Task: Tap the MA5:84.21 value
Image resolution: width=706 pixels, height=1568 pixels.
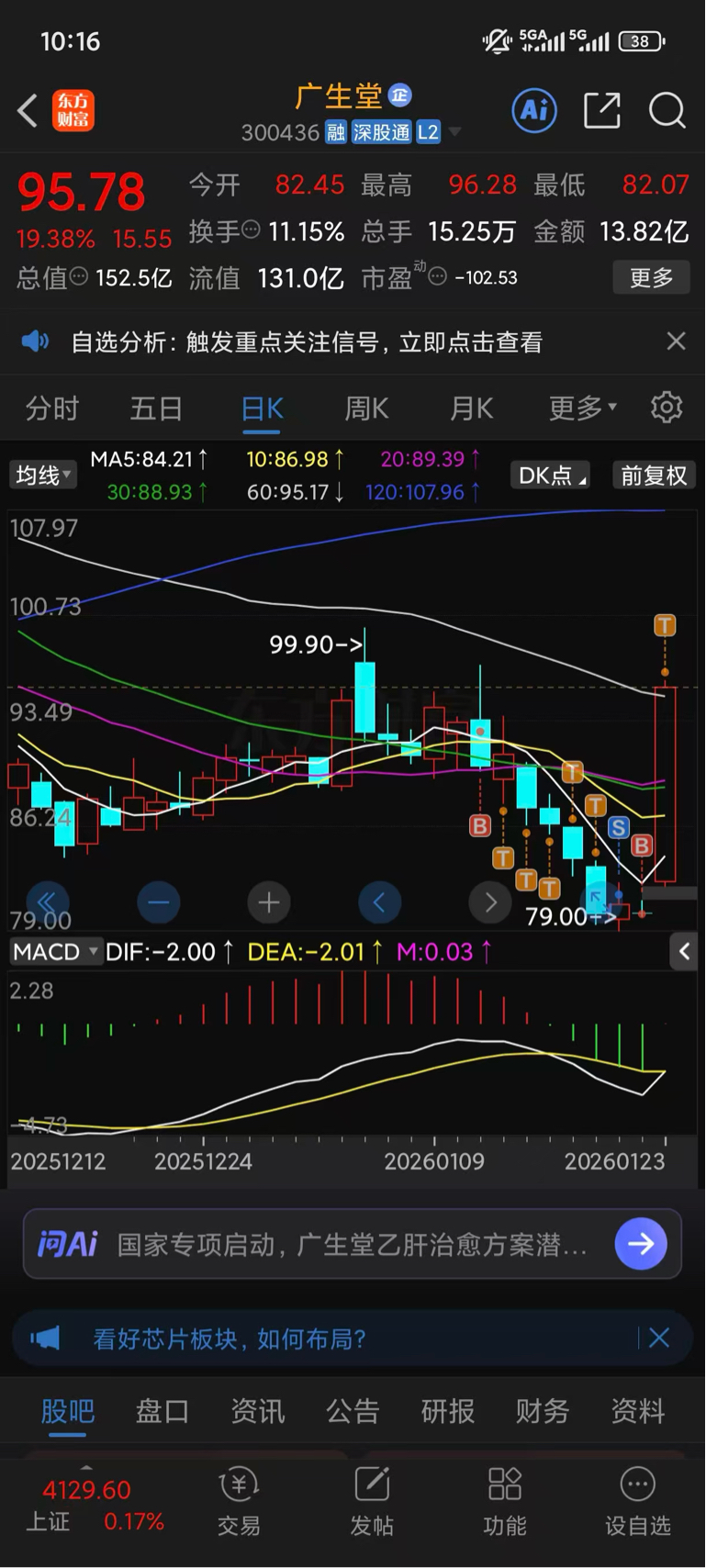Action: [x=149, y=458]
